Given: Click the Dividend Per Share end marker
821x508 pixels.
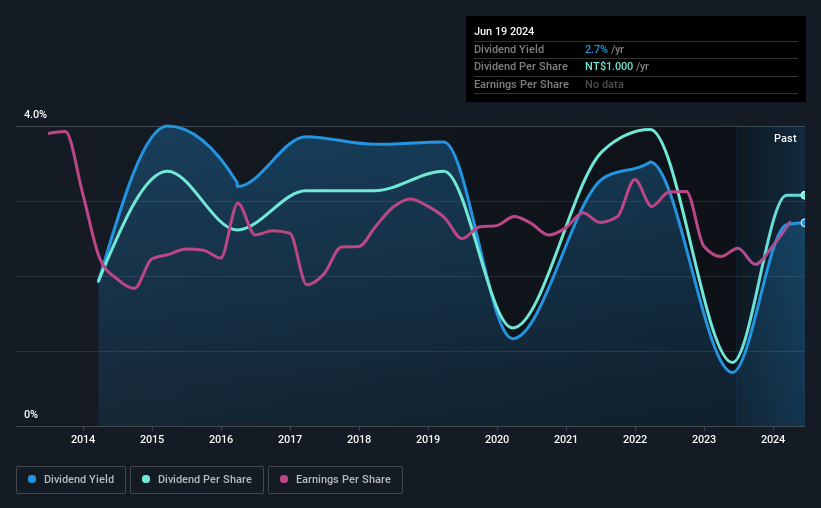Looking at the screenshot, I should [804, 195].
